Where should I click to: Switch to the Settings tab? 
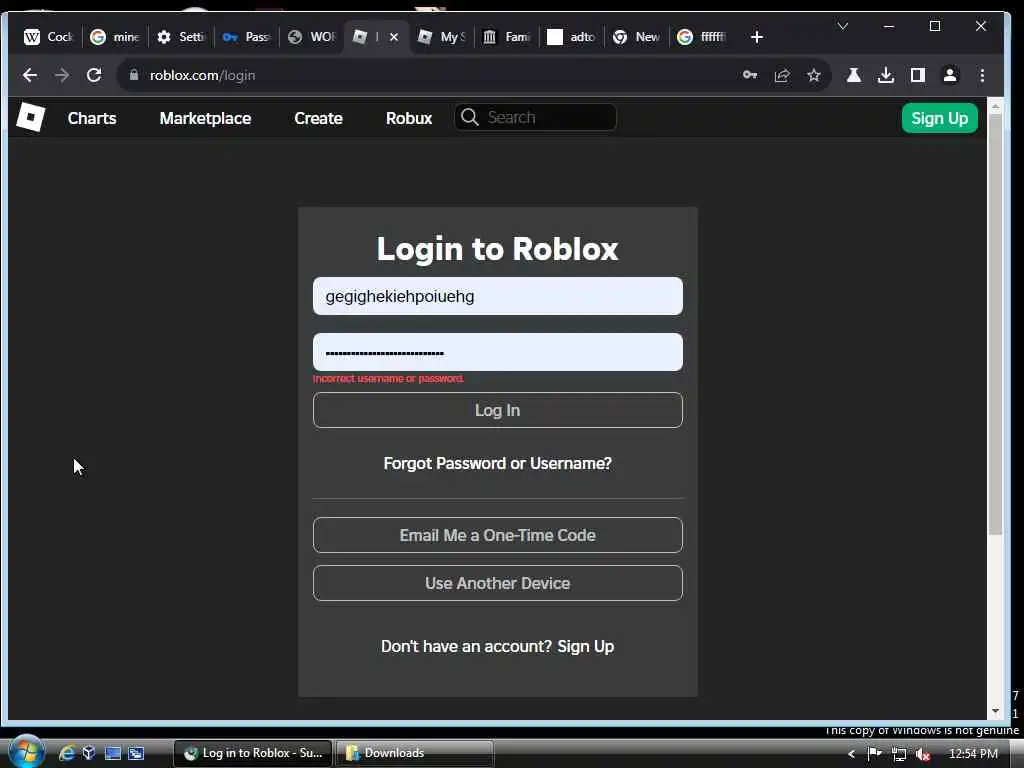[x=182, y=37]
